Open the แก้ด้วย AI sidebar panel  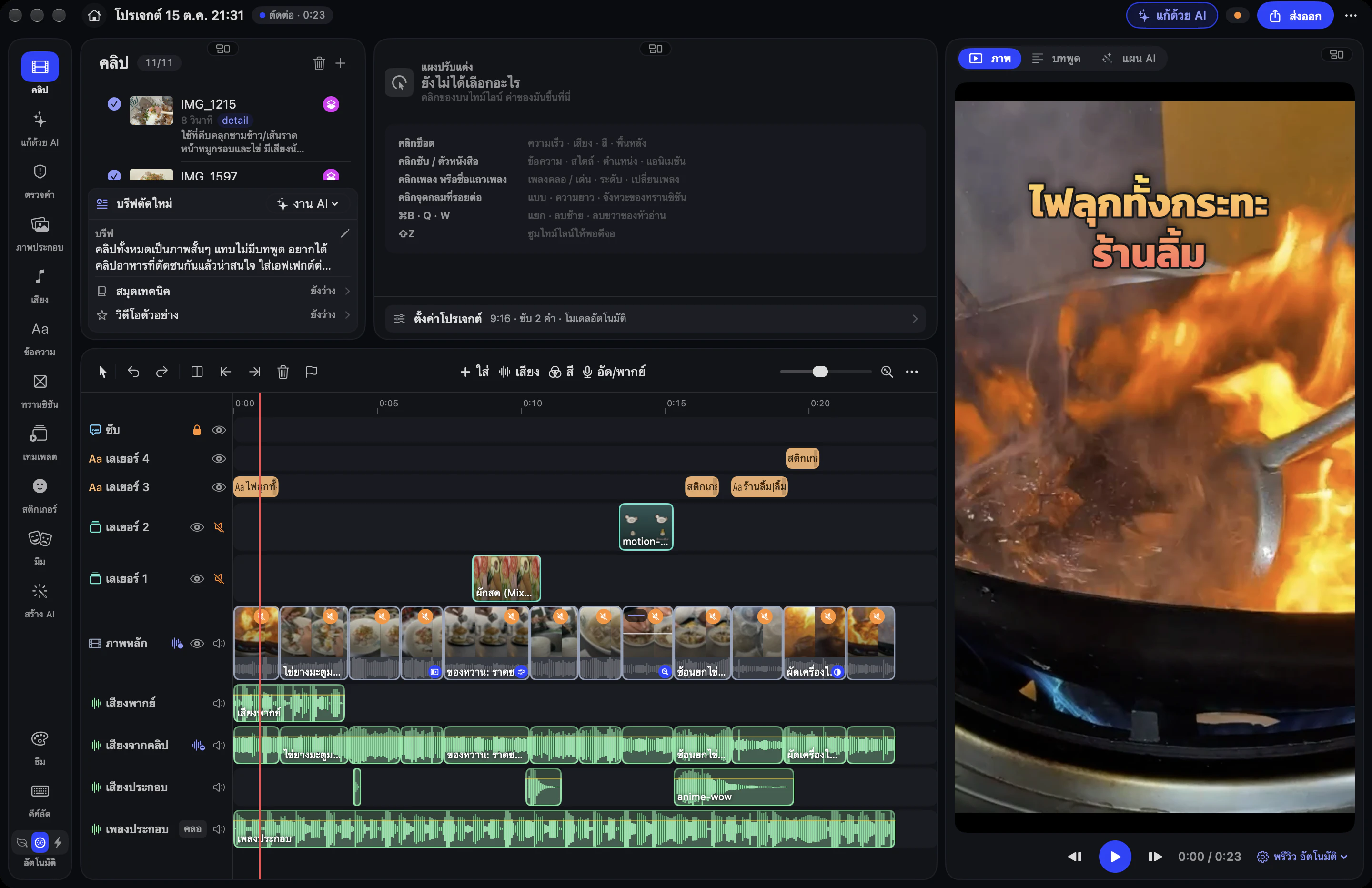click(x=40, y=129)
